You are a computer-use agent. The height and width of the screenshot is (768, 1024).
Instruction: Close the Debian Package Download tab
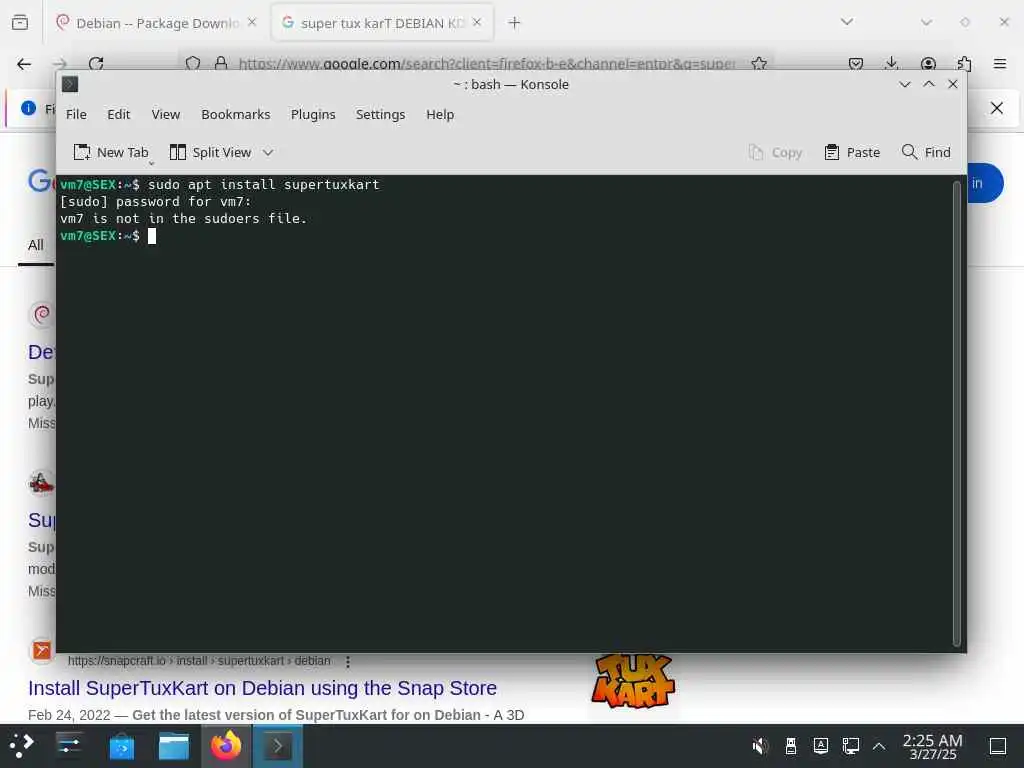[x=252, y=23]
